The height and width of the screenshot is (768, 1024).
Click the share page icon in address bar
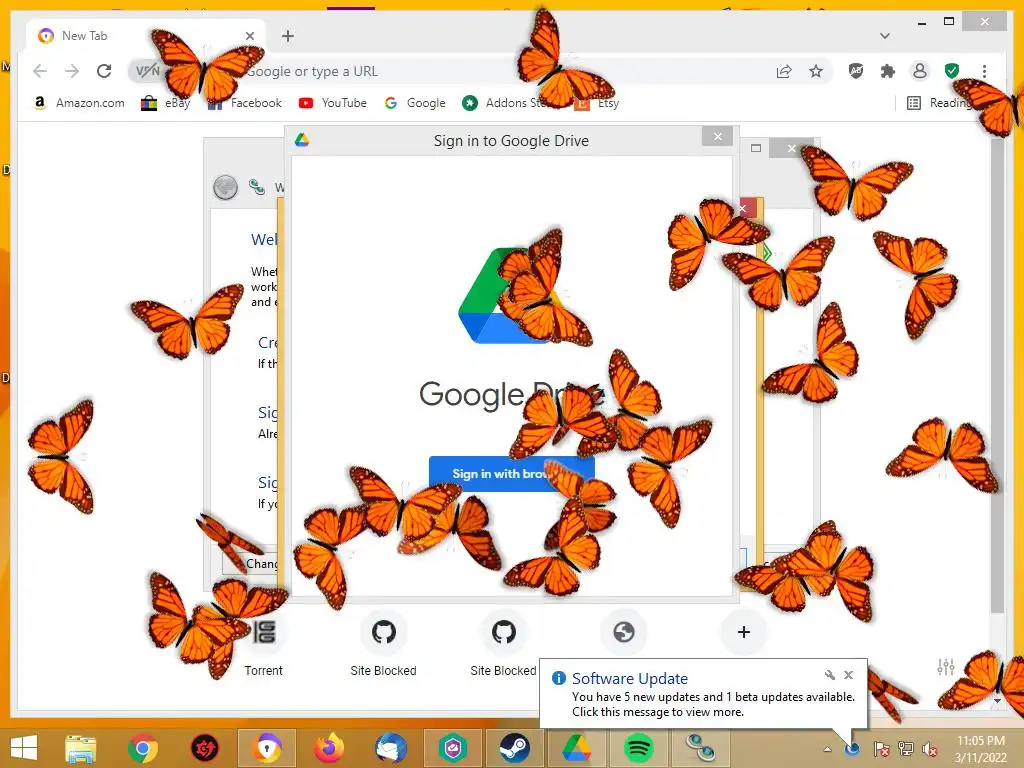tap(784, 71)
